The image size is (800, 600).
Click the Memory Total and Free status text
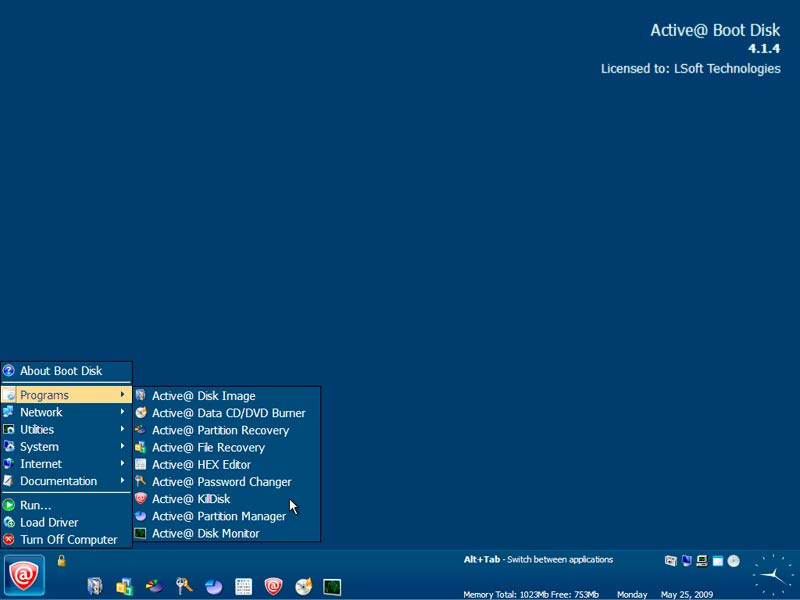[x=531, y=594]
